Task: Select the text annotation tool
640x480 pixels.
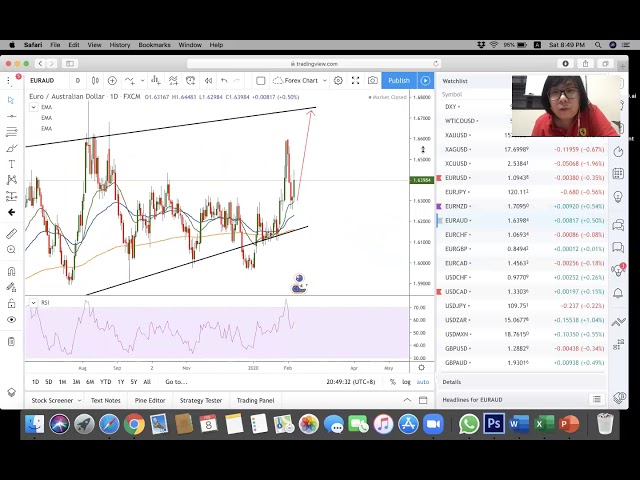Action: [11, 164]
